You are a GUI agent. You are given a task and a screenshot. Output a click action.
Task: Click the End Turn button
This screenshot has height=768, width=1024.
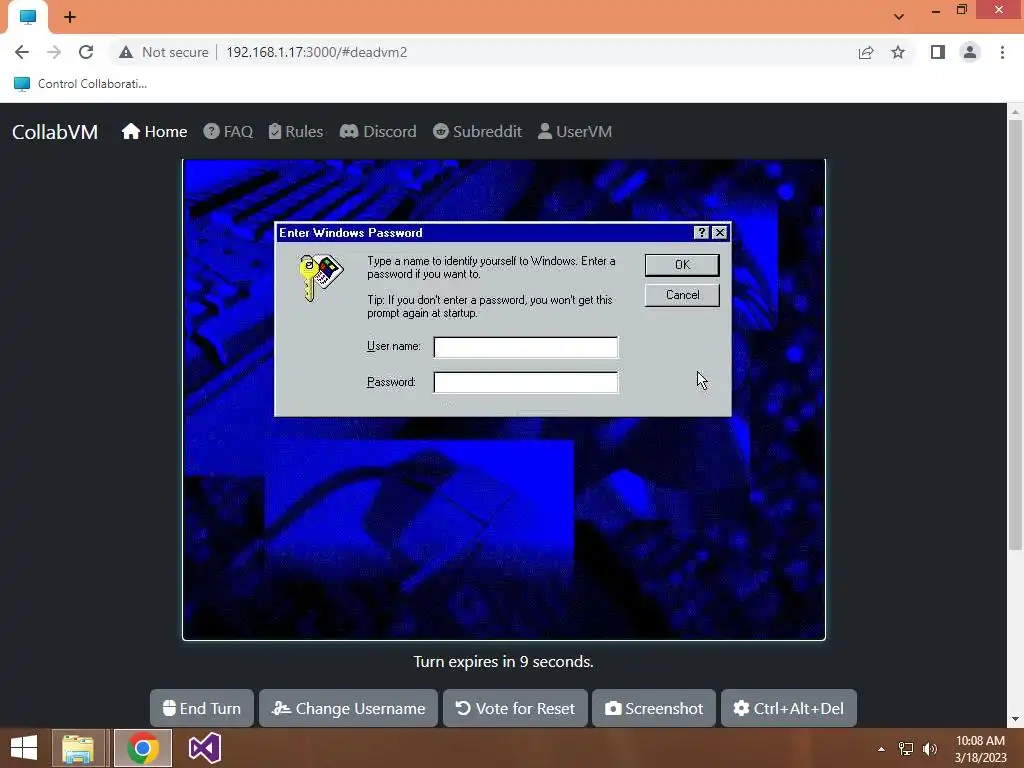coord(202,709)
